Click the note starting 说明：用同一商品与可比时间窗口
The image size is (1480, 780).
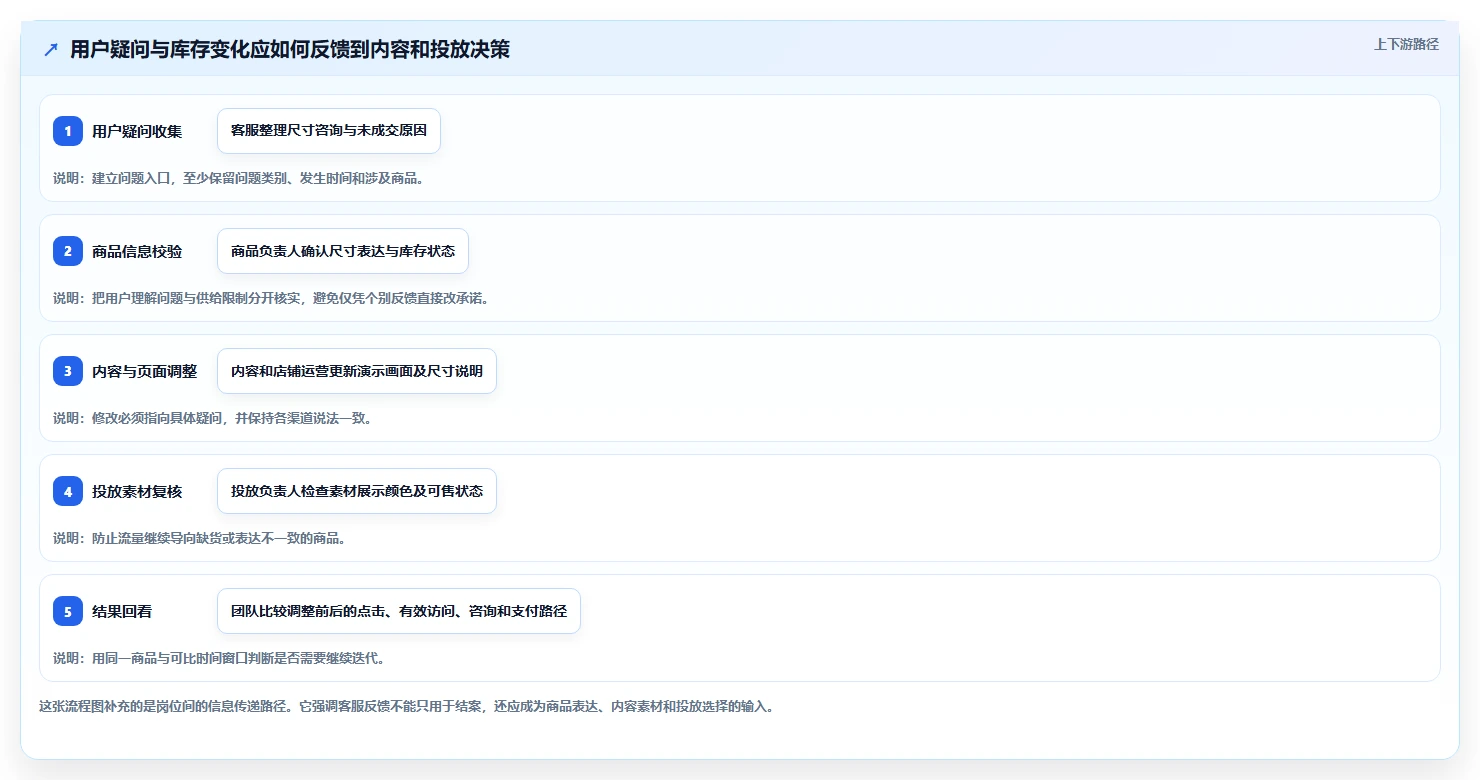(x=219, y=658)
